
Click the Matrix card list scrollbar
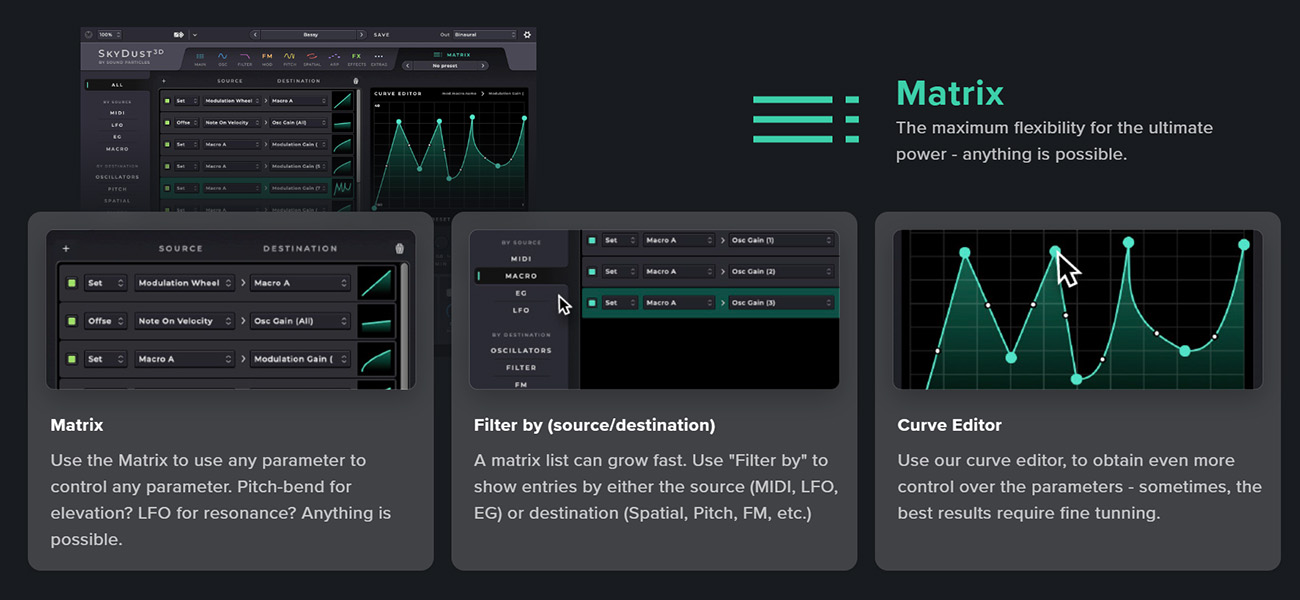(x=404, y=327)
